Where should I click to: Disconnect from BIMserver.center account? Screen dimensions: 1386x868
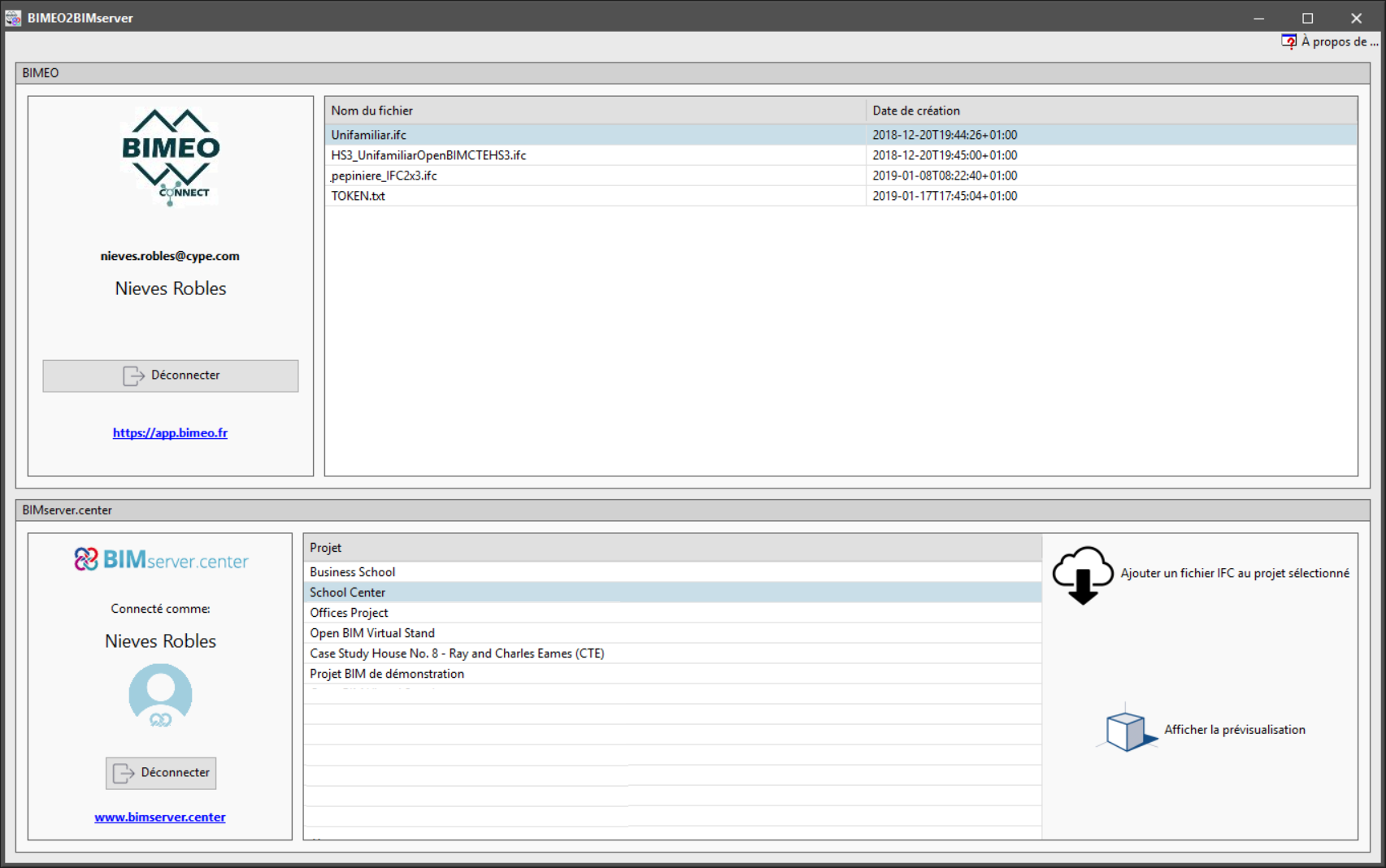tap(161, 773)
